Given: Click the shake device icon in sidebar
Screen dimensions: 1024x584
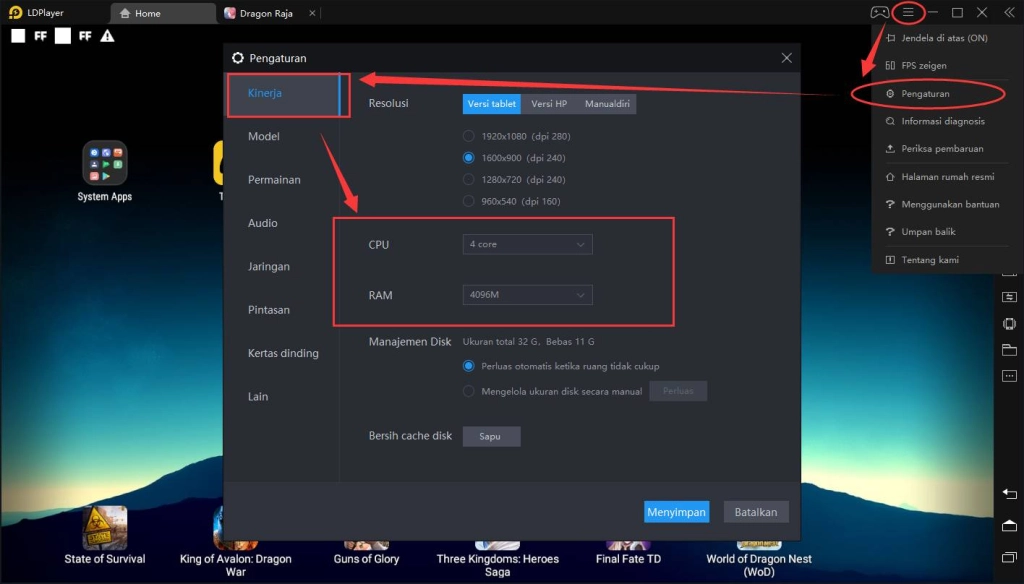Looking at the screenshot, I should click(x=1009, y=323).
